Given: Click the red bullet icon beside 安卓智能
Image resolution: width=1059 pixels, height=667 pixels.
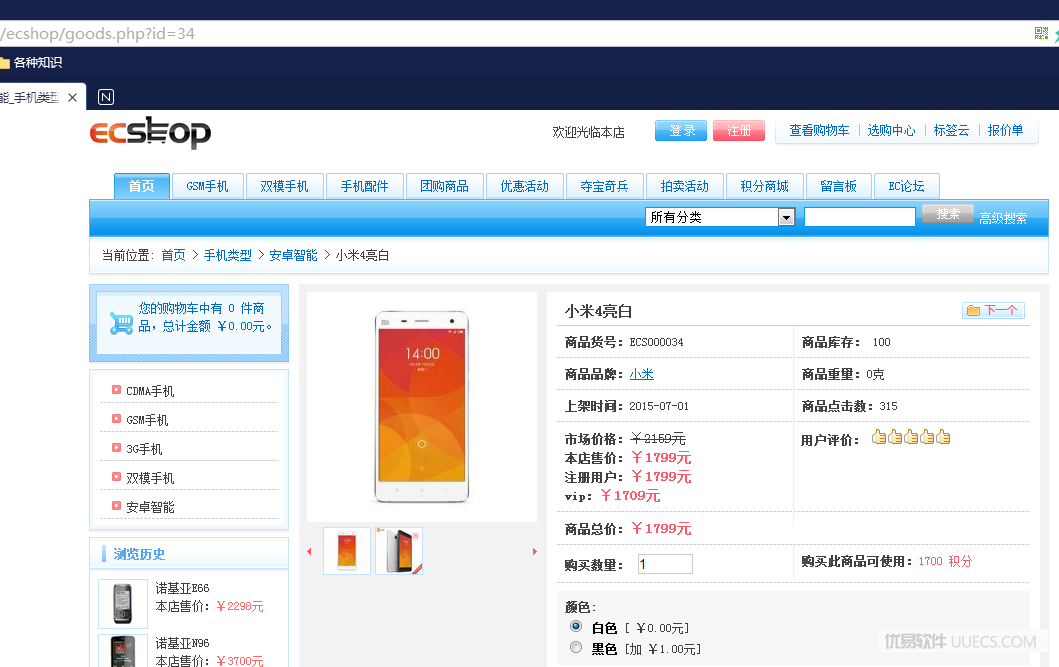Looking at the screenshot, I should (116, 506).
